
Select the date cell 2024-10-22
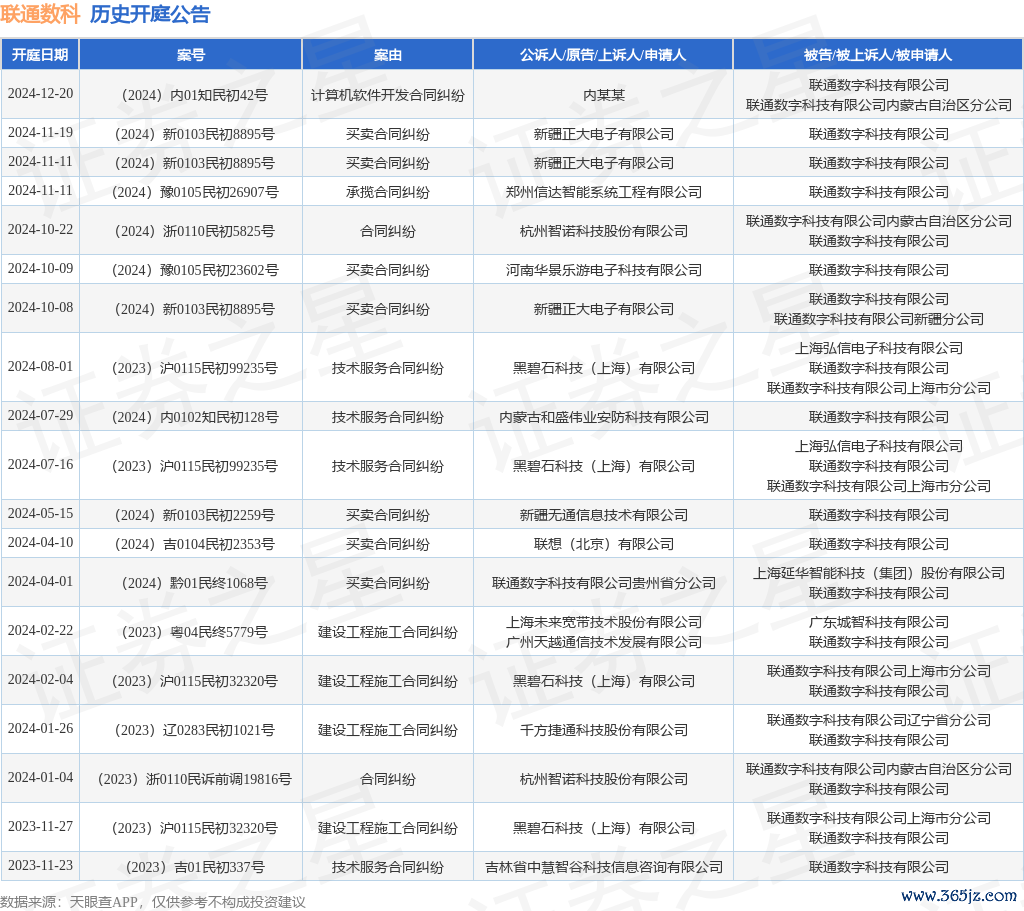(x=40, y=229)
